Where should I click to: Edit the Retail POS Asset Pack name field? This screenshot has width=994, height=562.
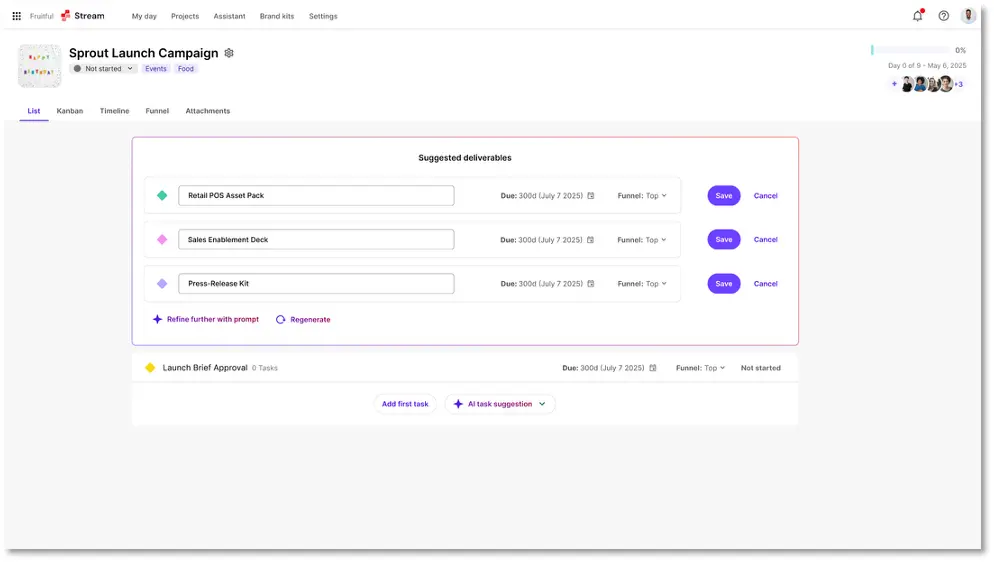pyautogui.click(x=316, y=196)
